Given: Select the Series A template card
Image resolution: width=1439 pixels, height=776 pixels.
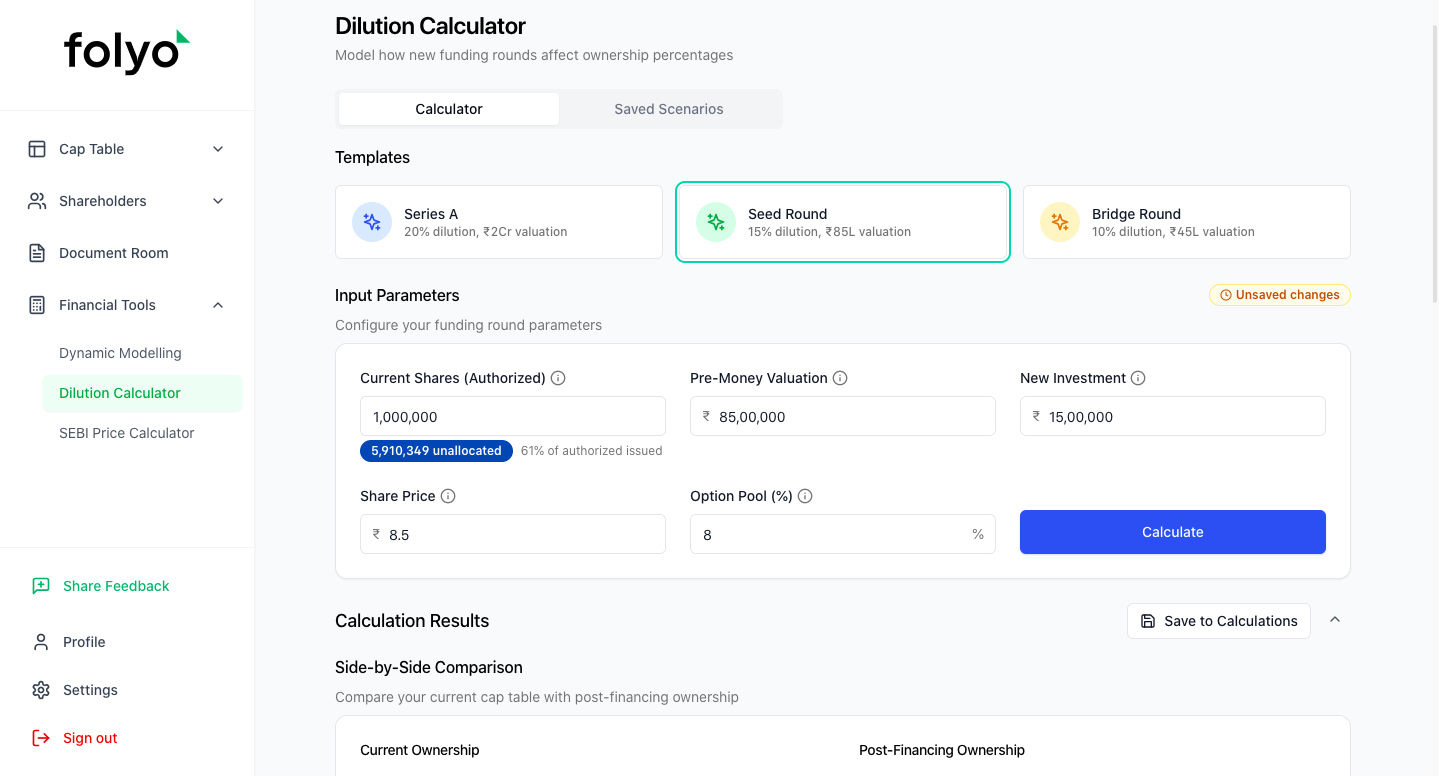Looking at the screenshot, I should tap(499, 222).
